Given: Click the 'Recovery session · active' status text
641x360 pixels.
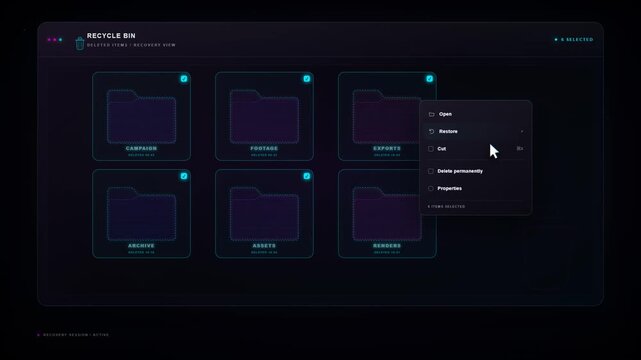Looking at the screenshot, I should coord(76,335).
